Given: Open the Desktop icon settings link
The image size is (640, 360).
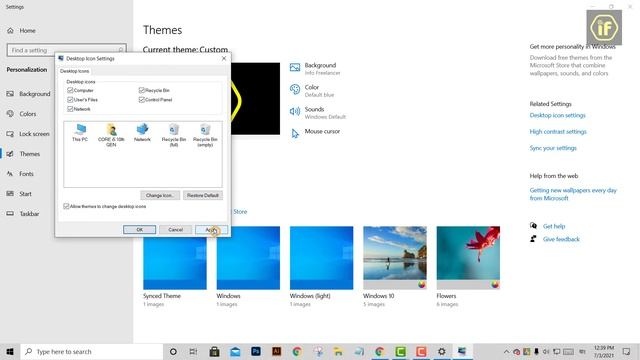Looking at the screenshot, I should click(558, 116).
